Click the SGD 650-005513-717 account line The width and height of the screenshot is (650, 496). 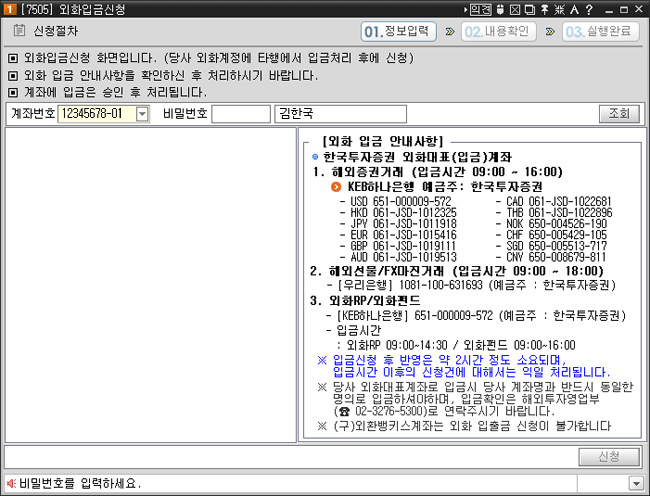click(551, 246)
